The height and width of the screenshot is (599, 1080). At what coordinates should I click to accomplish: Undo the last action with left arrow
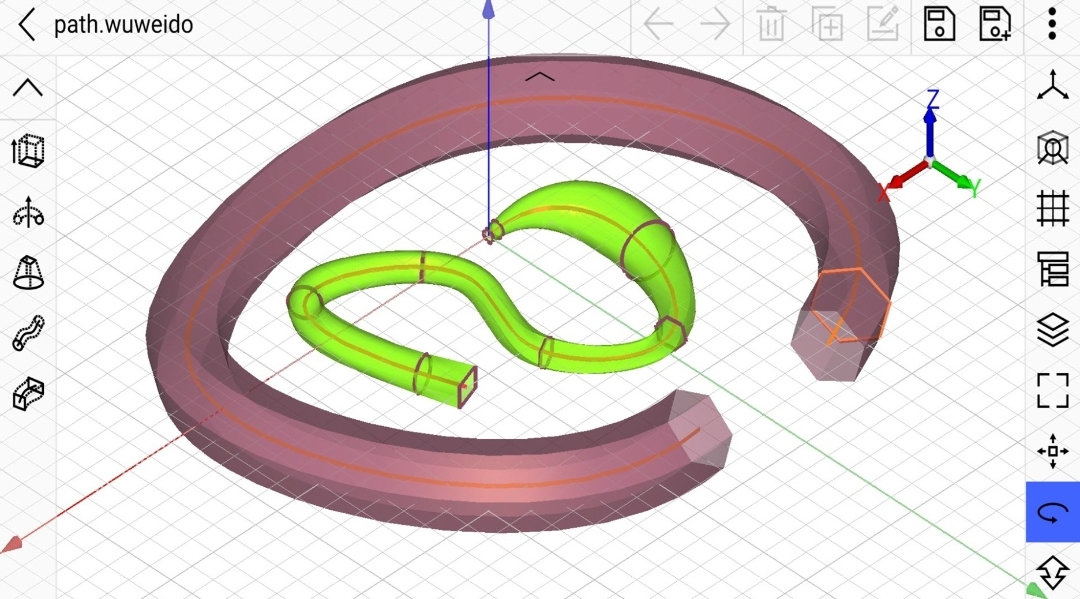(658, 25)
